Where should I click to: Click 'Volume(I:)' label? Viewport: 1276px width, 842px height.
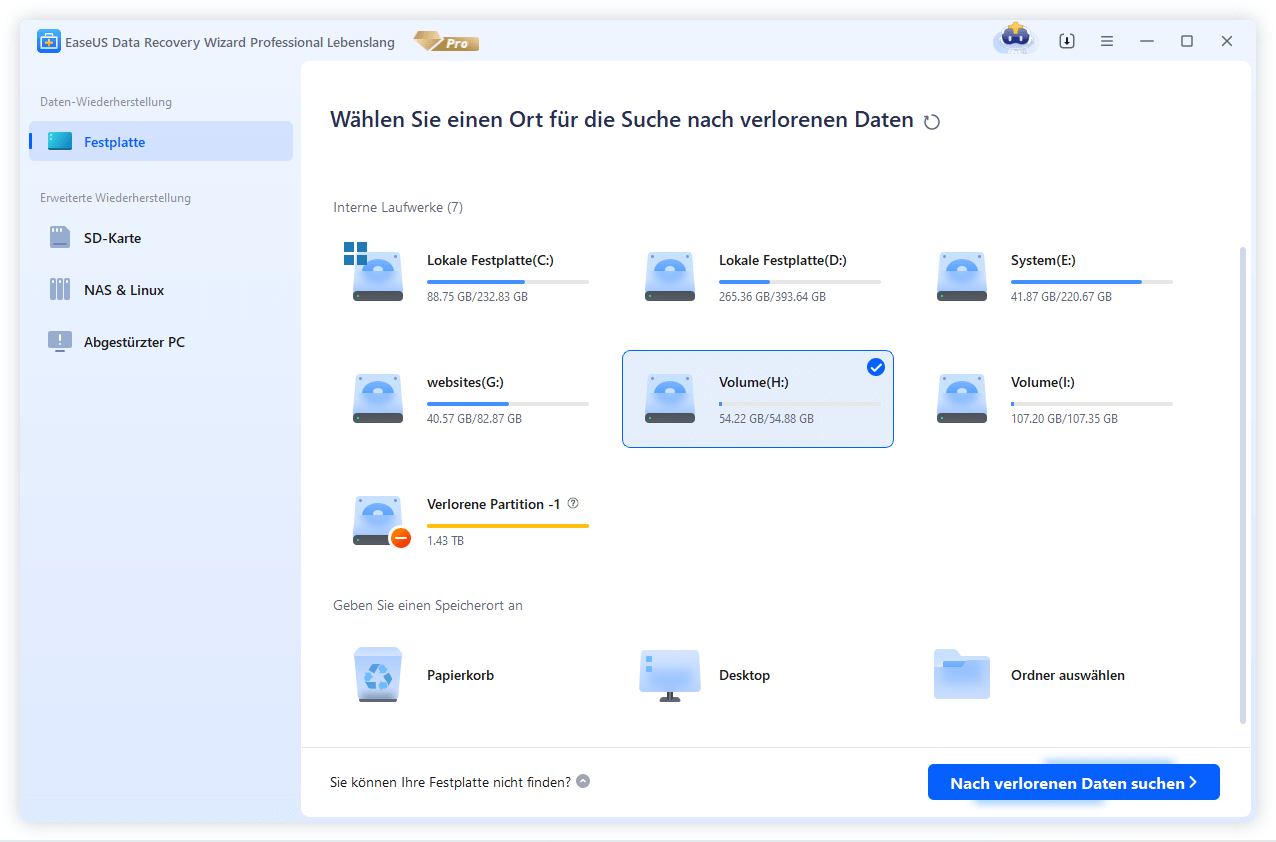[x=1043, y=382]
